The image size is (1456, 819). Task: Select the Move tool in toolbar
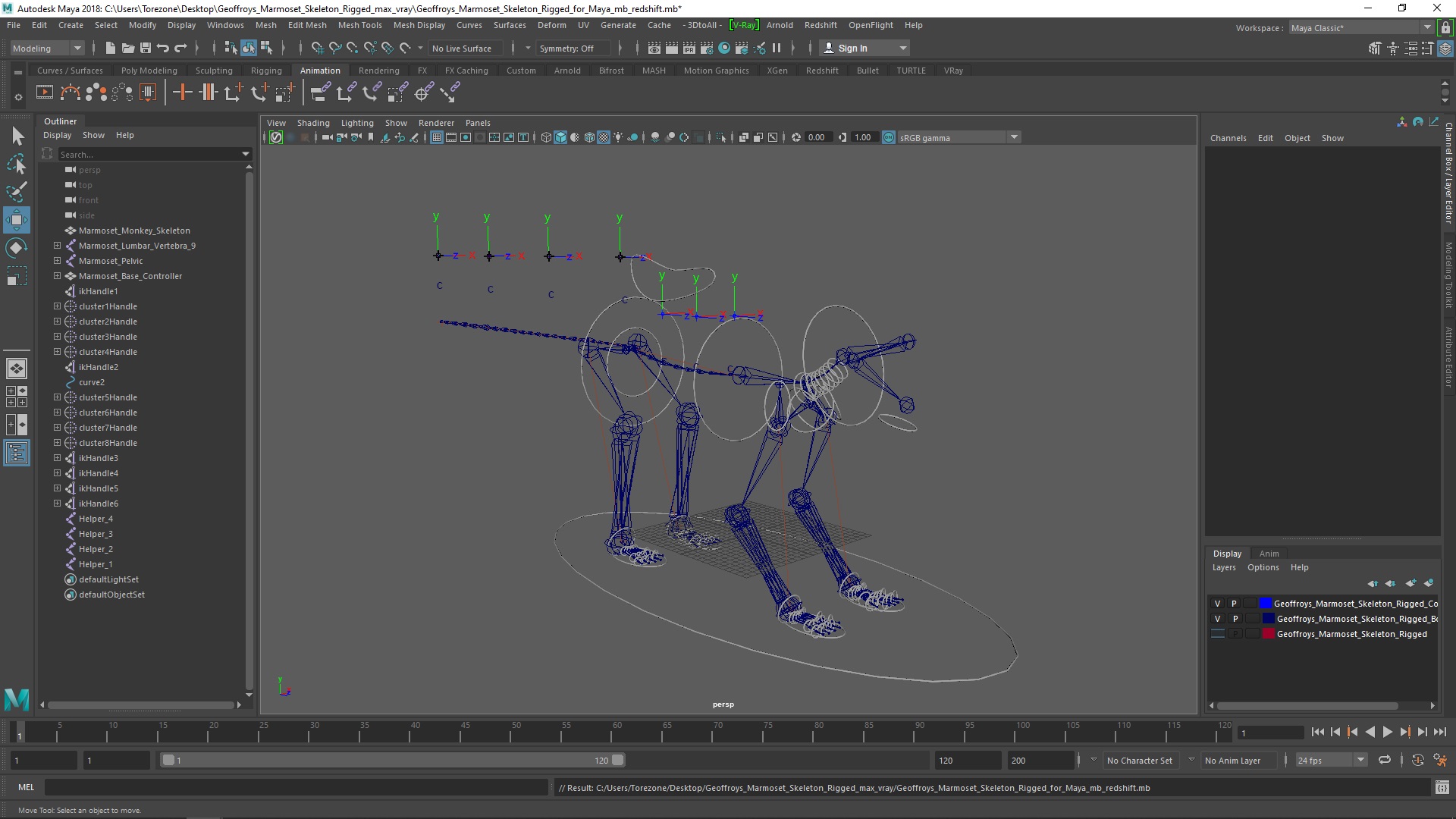16,218
